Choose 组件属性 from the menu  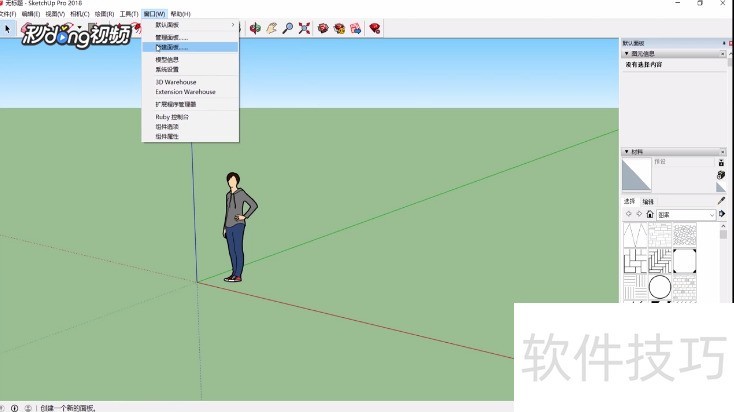point(191,137)
